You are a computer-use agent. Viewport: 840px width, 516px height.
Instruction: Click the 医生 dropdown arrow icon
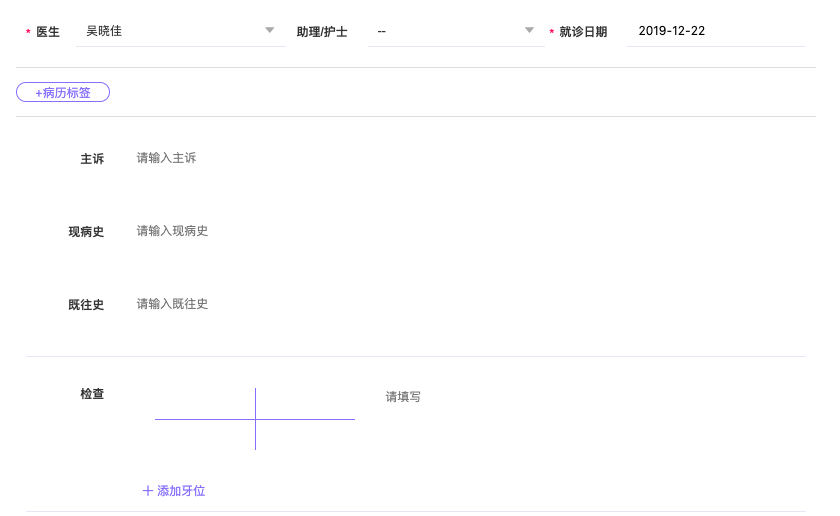270,31
